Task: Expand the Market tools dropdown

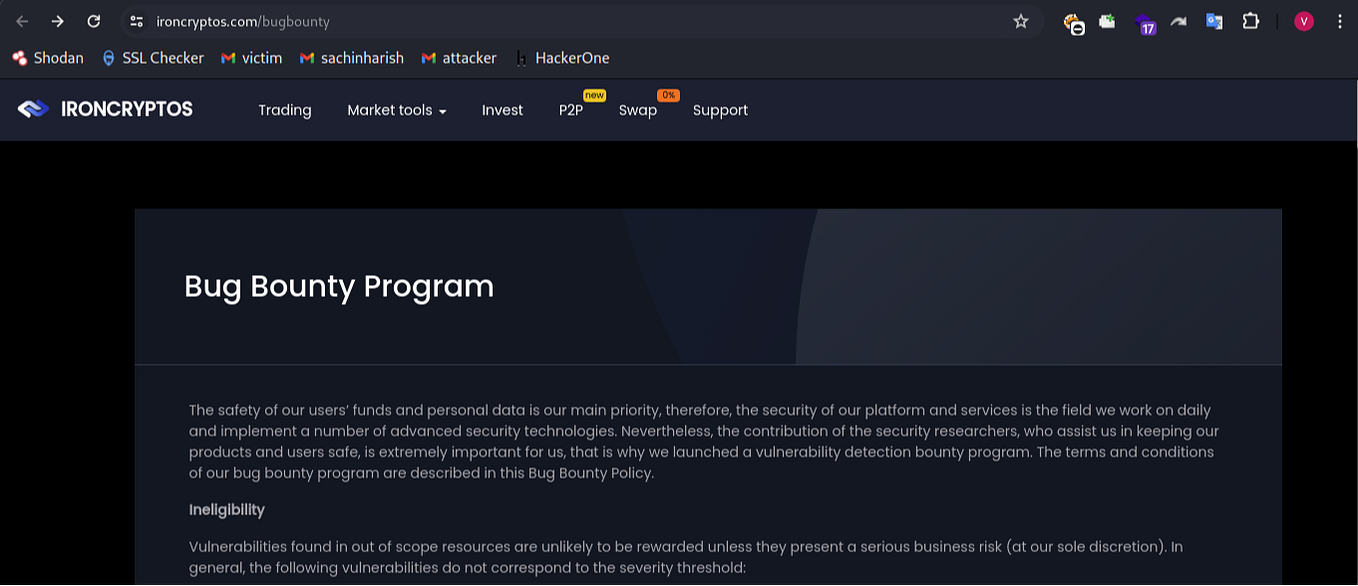Action: [x=396, y=110]
